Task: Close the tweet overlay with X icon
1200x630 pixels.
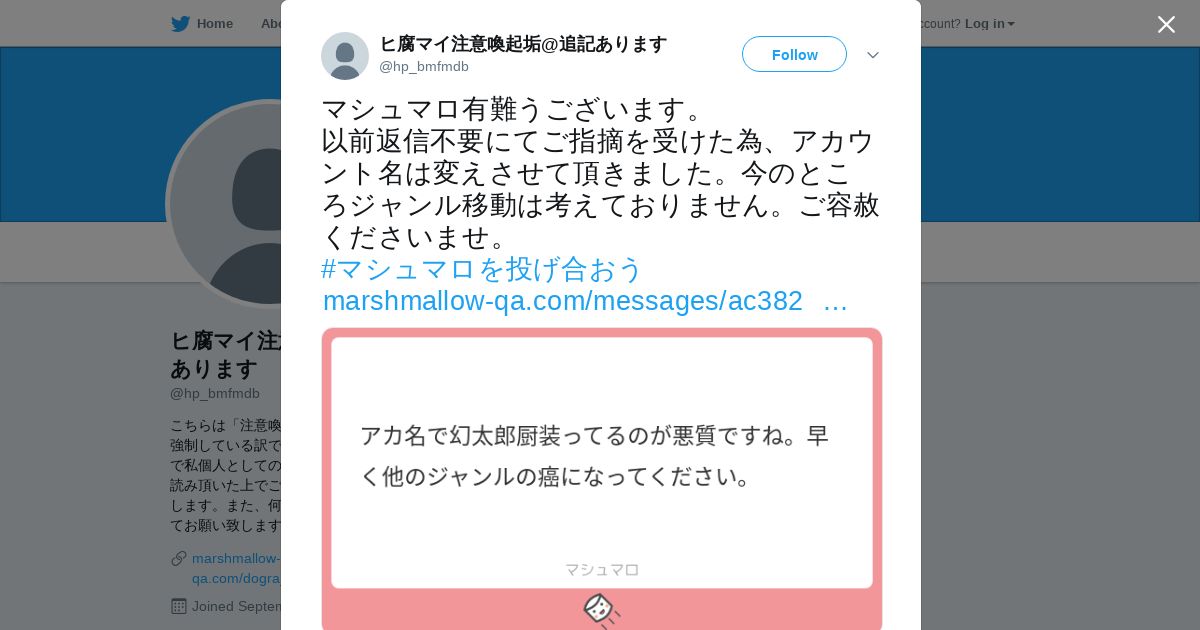Action: (1166, 24)
